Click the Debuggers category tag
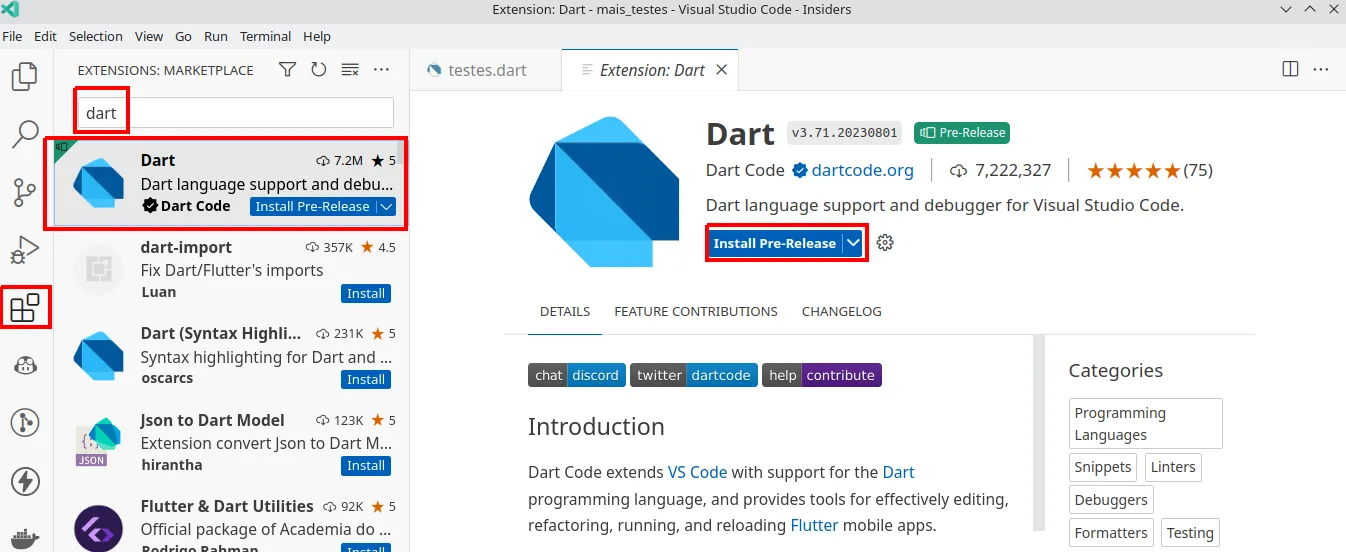 click(x=1111, y=500)
